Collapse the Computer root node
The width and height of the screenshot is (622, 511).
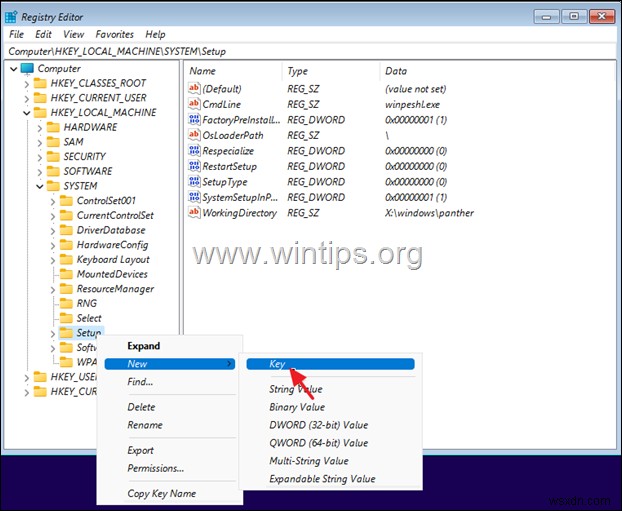(x=13, y=69)
